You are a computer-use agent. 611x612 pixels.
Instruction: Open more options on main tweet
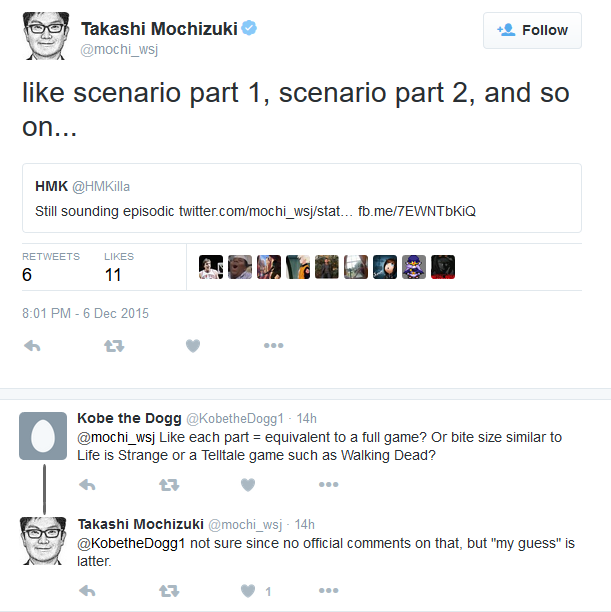tap(273, 345)
